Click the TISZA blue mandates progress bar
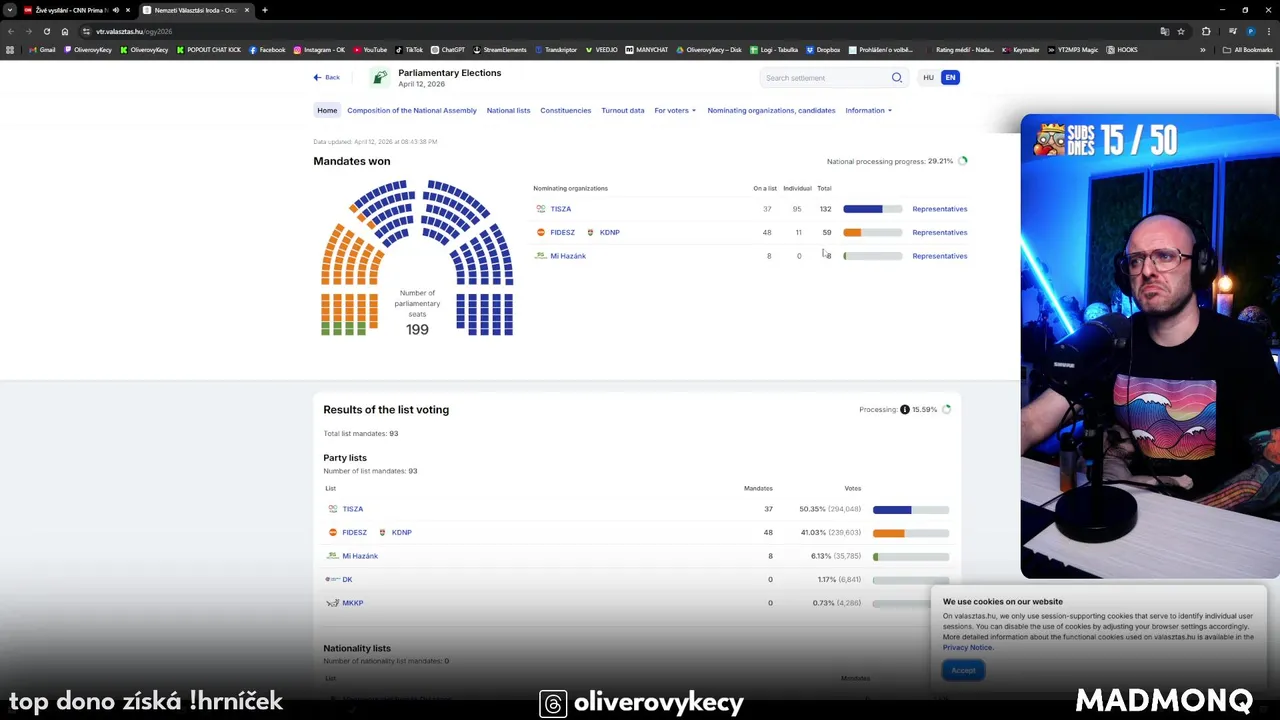The width and height of the screenshot is (1280, 720). point(872,209)
